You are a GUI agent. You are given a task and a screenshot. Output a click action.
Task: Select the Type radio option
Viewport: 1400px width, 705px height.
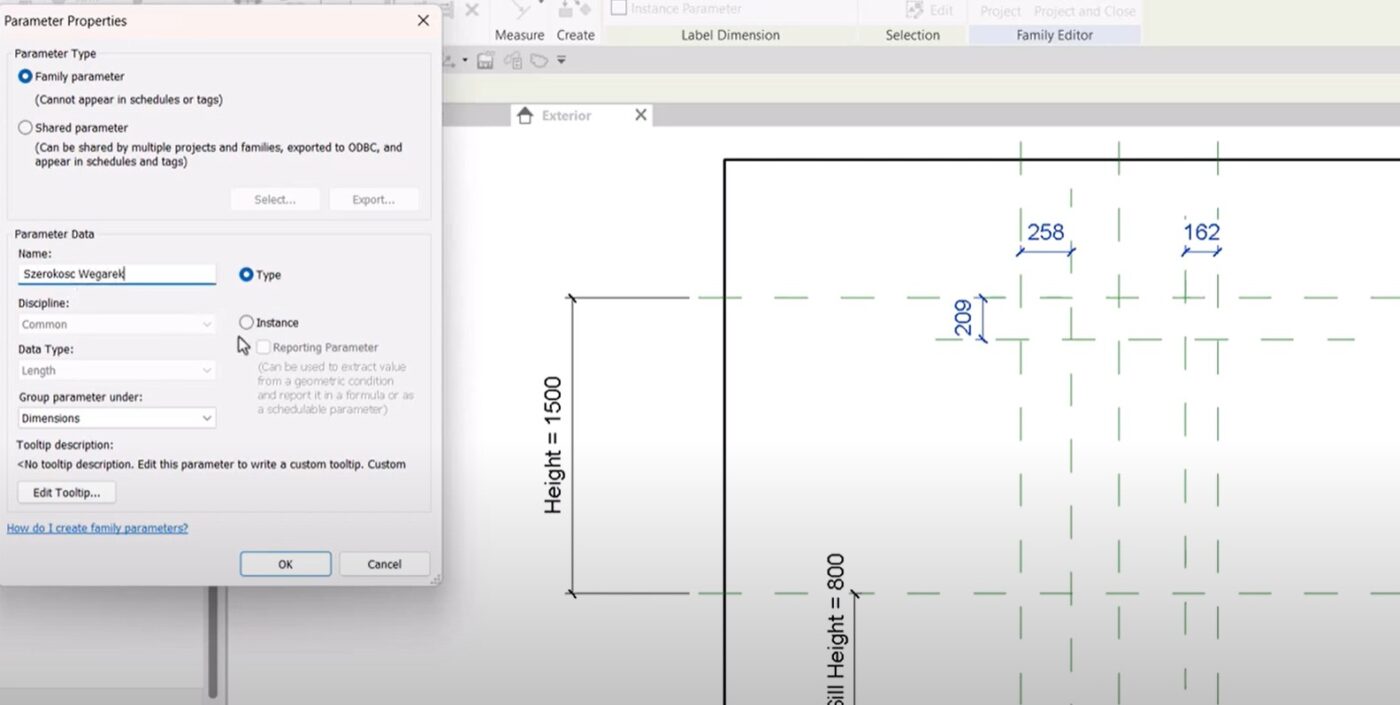[247, 275]
